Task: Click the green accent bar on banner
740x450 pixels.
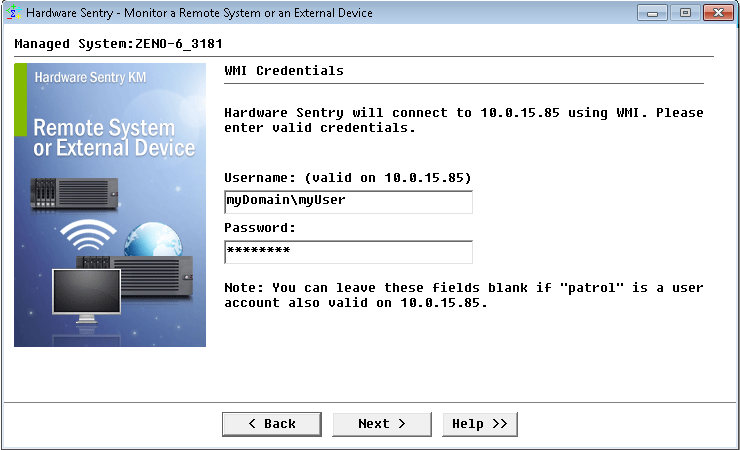Action: click(x=20, y=100)
